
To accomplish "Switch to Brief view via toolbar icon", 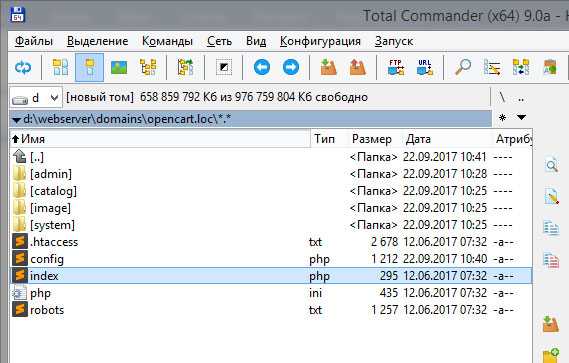I will pyautogui.click(x=60, y=68).
